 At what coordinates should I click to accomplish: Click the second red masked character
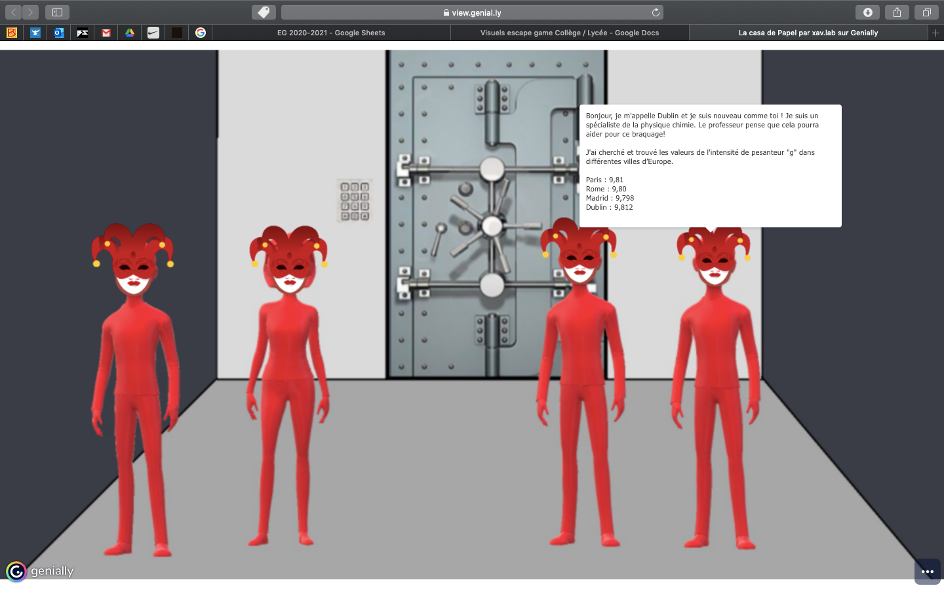point(288,386)
